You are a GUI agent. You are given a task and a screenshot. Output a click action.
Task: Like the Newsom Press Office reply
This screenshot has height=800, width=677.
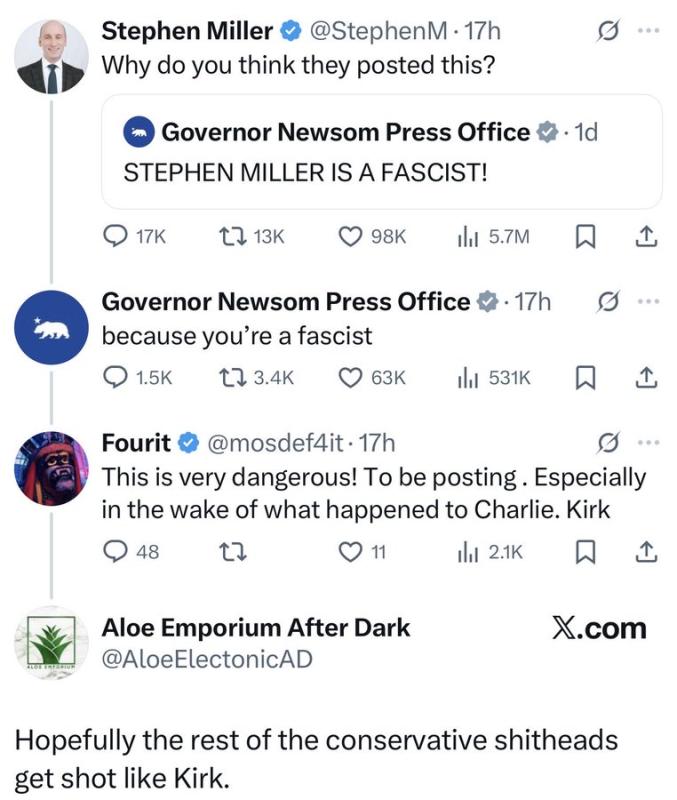349,377
